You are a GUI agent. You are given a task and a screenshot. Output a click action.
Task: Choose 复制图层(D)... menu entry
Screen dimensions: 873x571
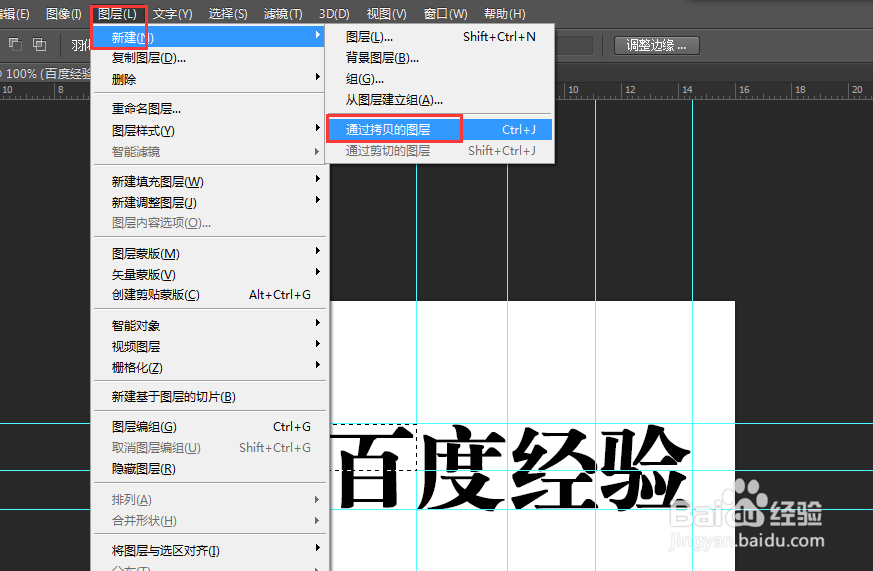click(209, 58)
